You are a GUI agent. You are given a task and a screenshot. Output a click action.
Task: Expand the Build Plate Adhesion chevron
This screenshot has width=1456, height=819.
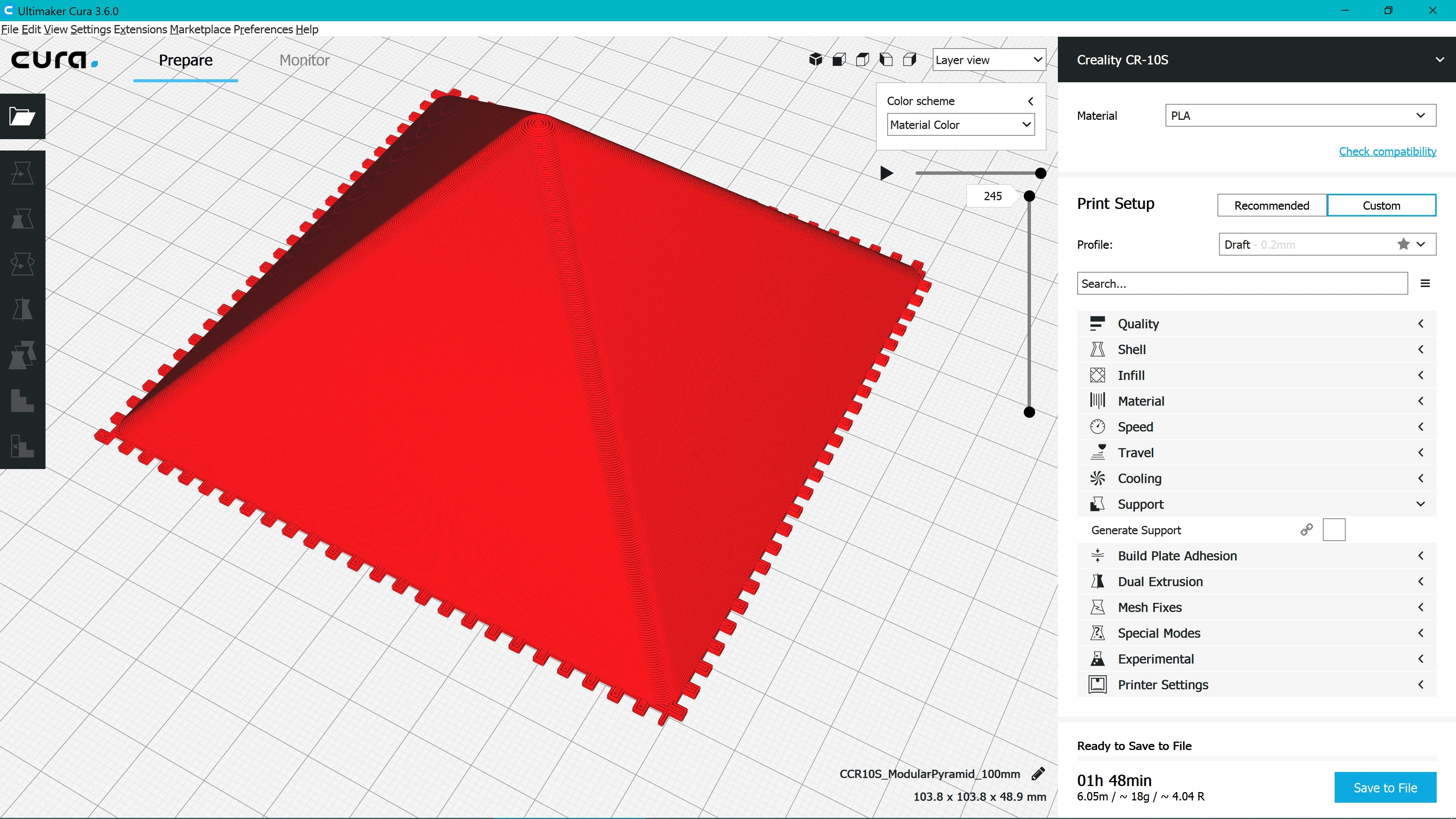click(x=1420, y=555)
